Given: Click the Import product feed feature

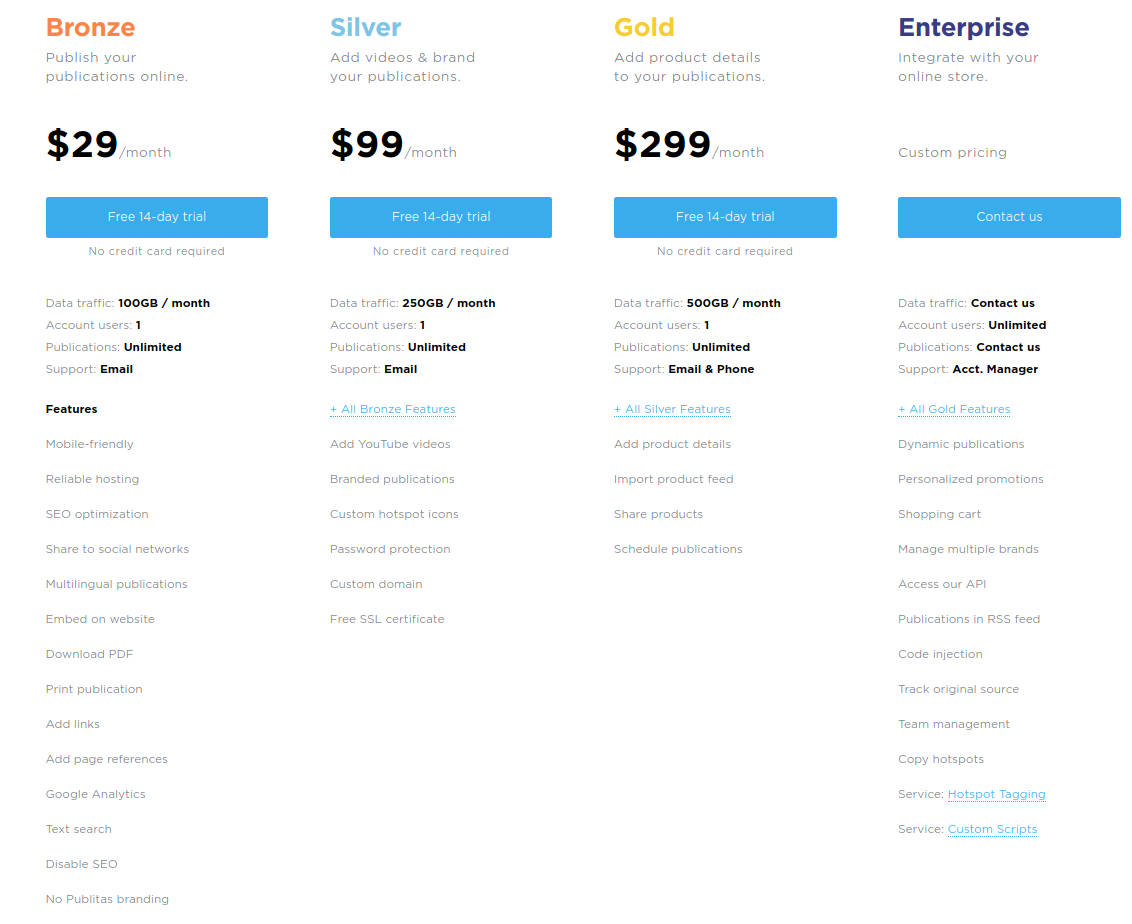Looking at the screenshot, I should [673, 479].
